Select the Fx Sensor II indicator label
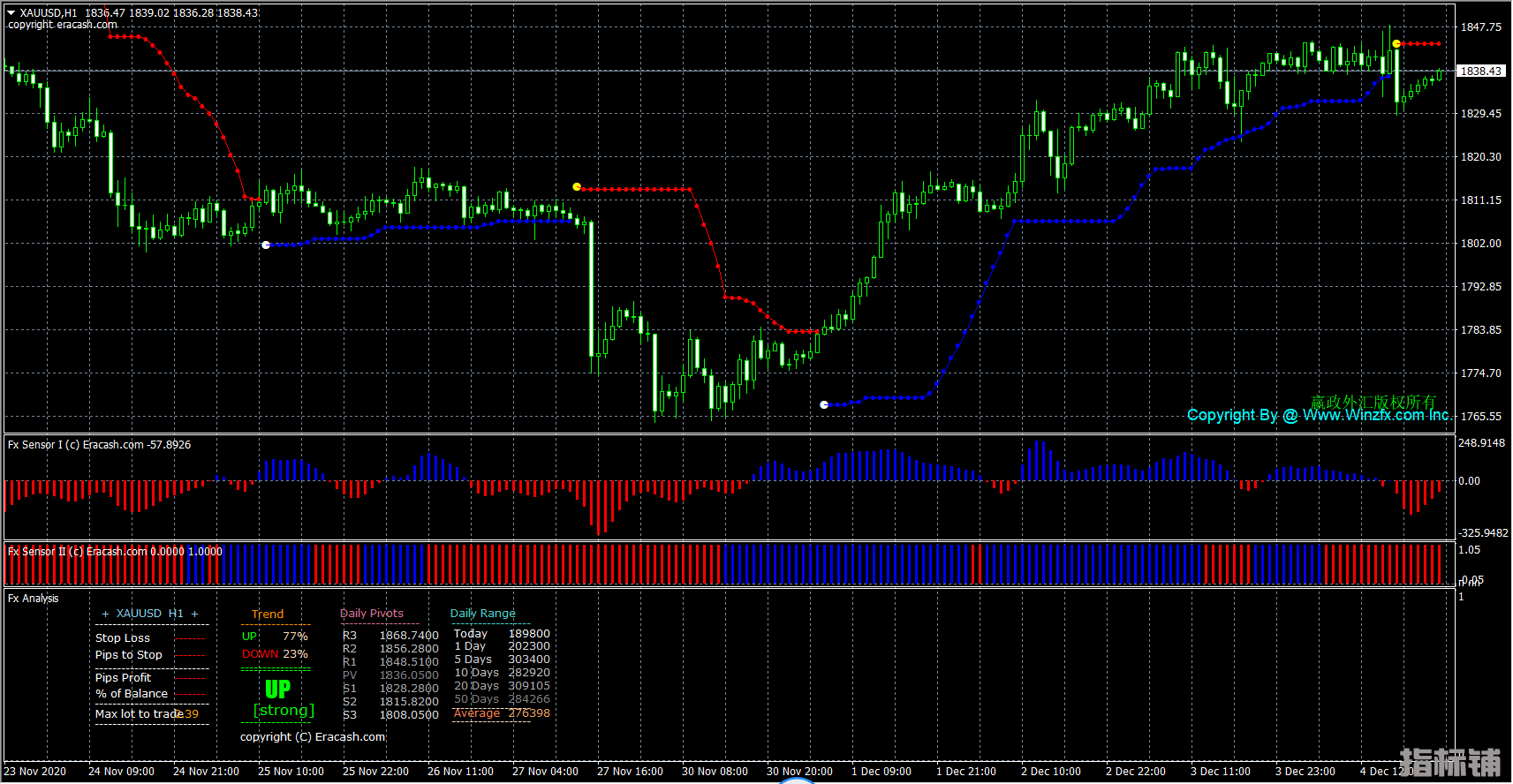Viewport: 1513px width, 784px height. pyautogui.click(x=115, y=552)
